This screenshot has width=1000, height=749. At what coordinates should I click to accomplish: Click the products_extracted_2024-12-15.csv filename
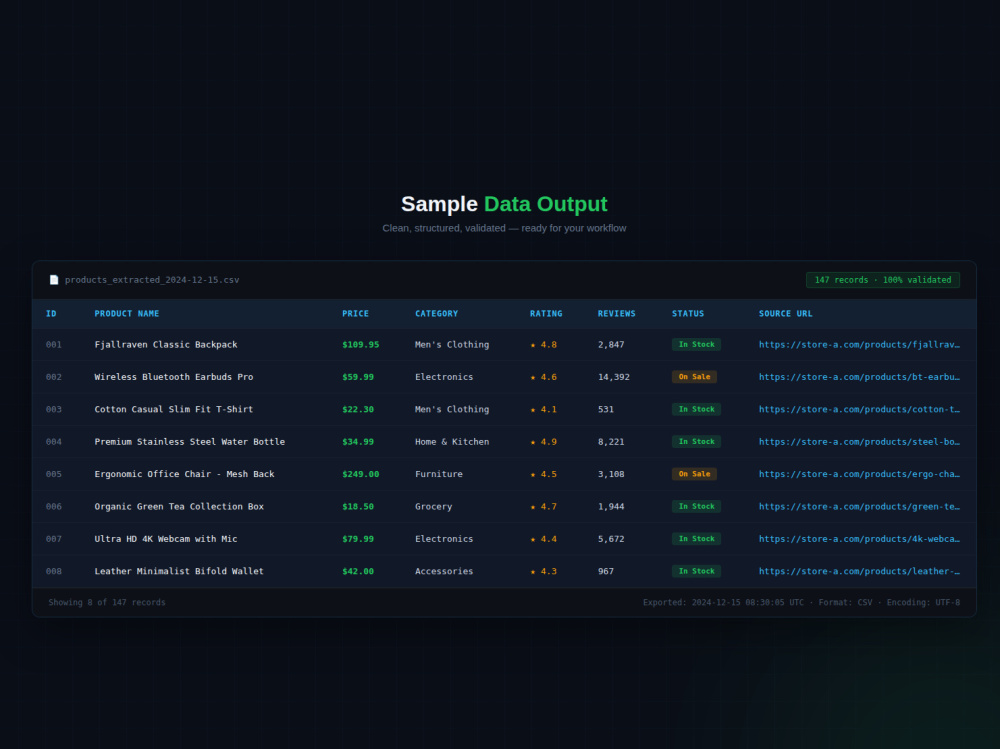(152, 280)
